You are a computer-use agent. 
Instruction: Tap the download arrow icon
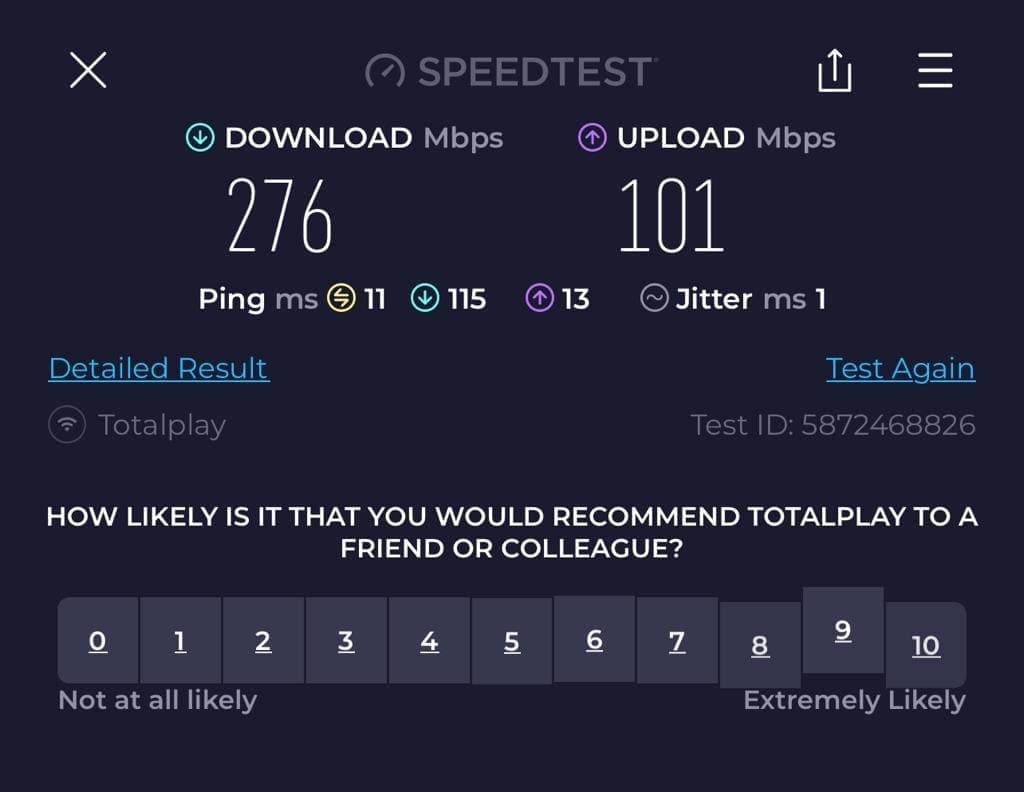200,138
